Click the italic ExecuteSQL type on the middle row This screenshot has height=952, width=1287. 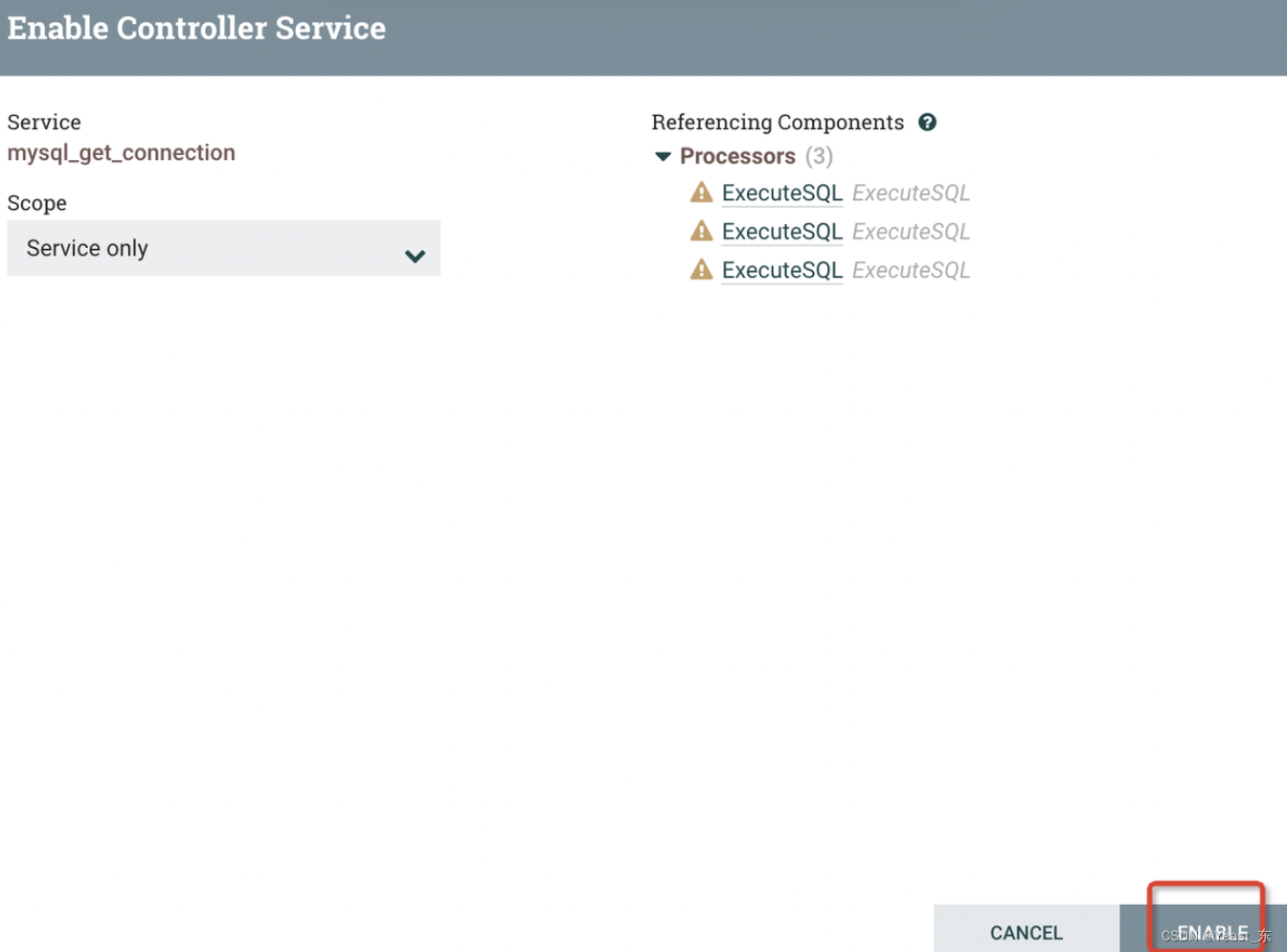(911, 232)
